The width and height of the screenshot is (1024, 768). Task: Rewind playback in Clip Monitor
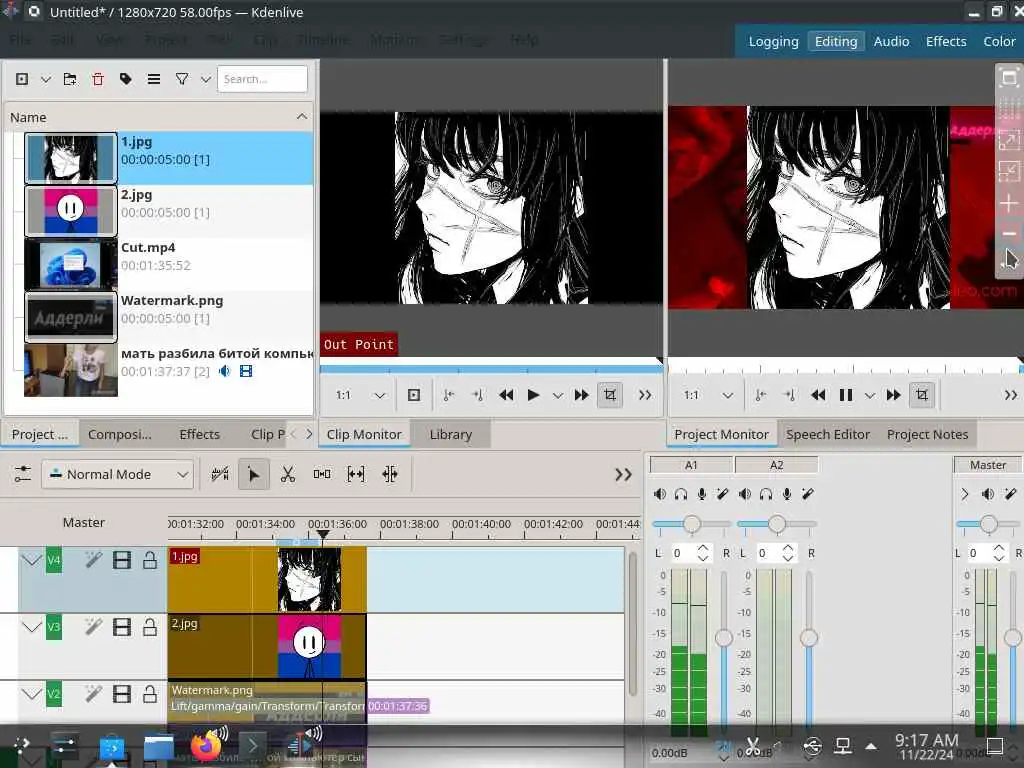505,395
